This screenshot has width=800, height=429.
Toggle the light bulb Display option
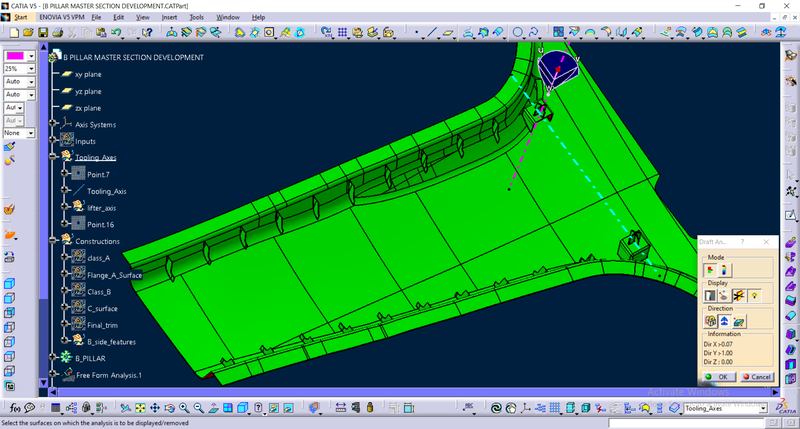[x=755, y=296]
